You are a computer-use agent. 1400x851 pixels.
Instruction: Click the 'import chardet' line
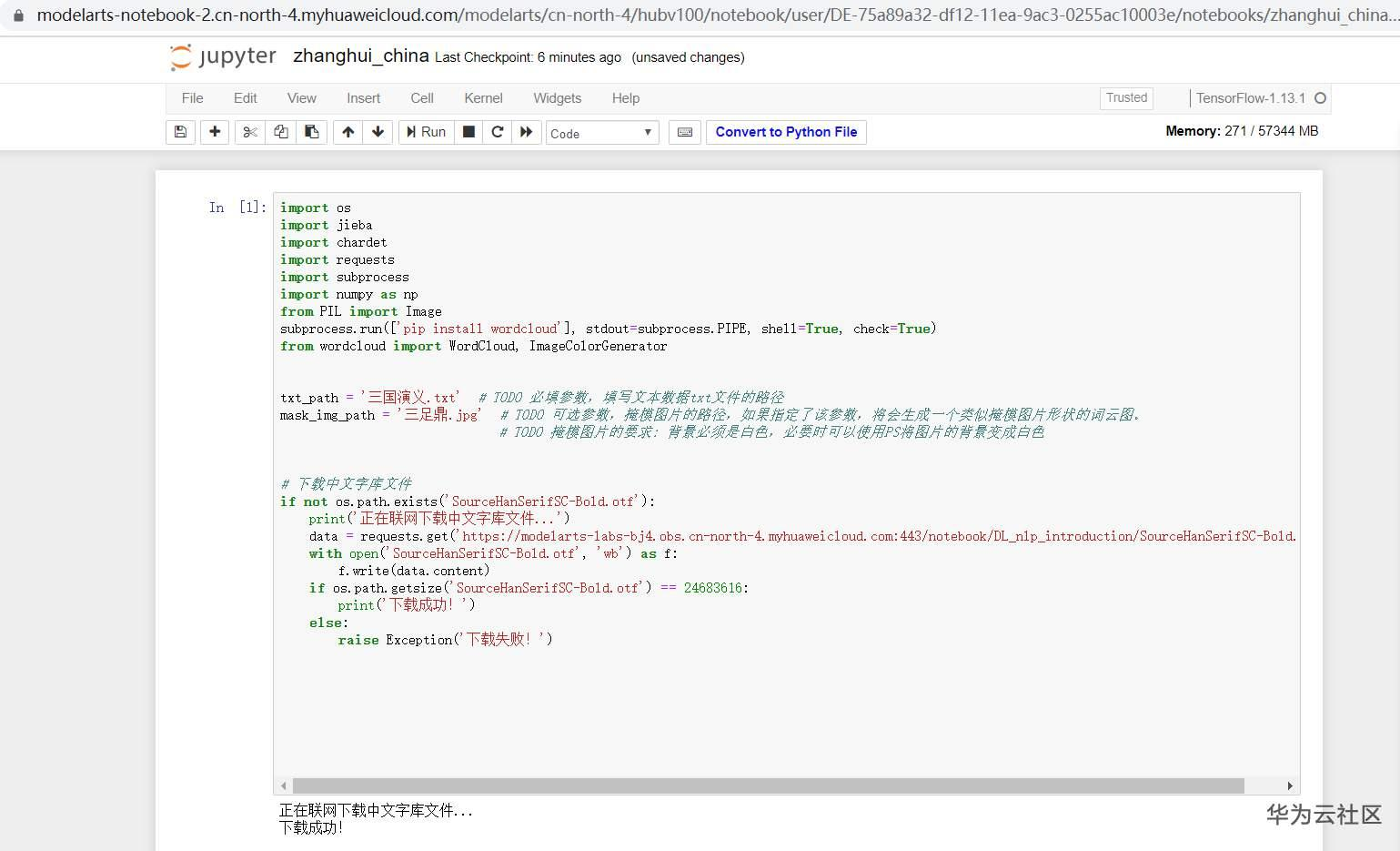[x=333, y=242]
